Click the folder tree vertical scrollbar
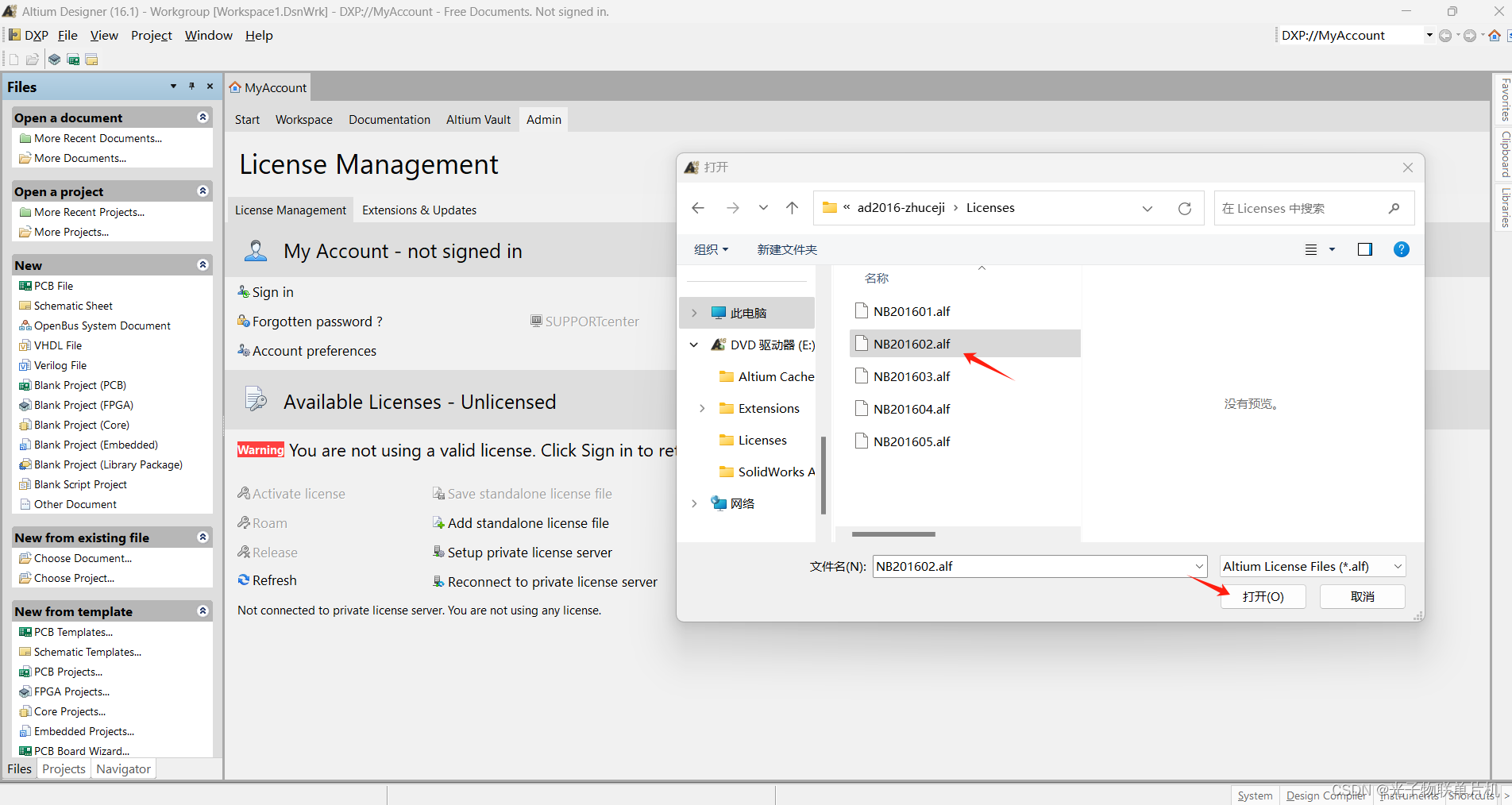 point(823,475)
